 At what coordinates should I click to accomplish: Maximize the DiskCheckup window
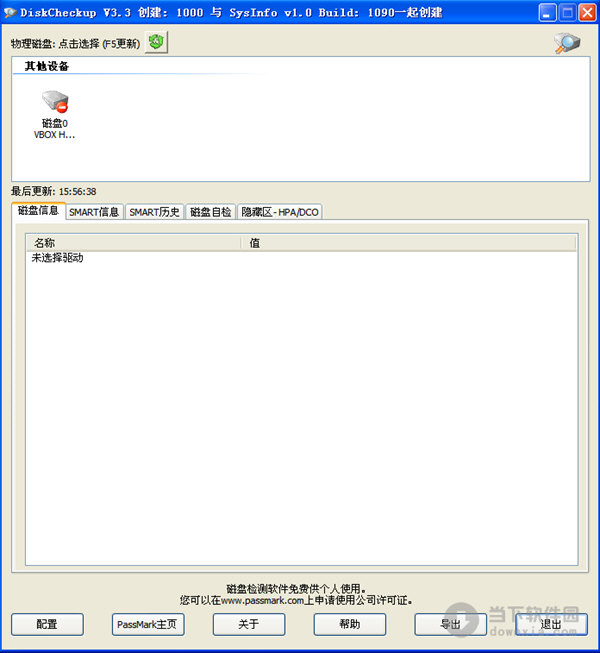(x=567, y=12)
